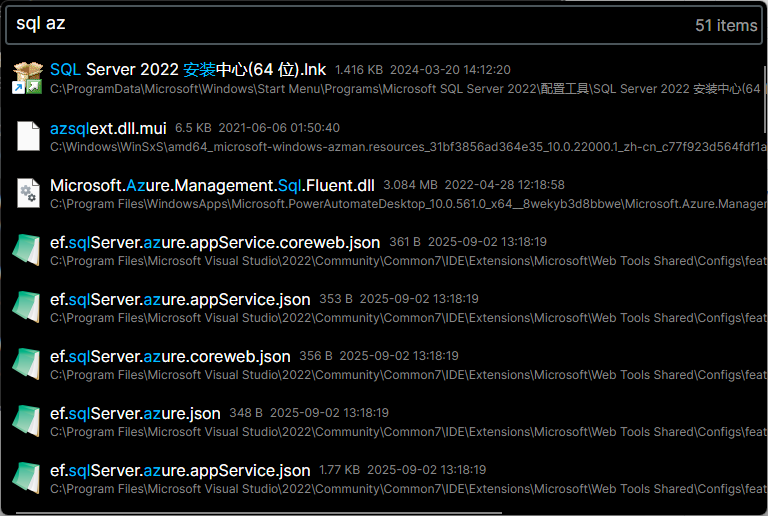Viewport: 768px width, 516px height.
Task: Open the SQL Server 2022 安装中心 shortcut result
Action: pyautogui.click(x=188, y=70)
